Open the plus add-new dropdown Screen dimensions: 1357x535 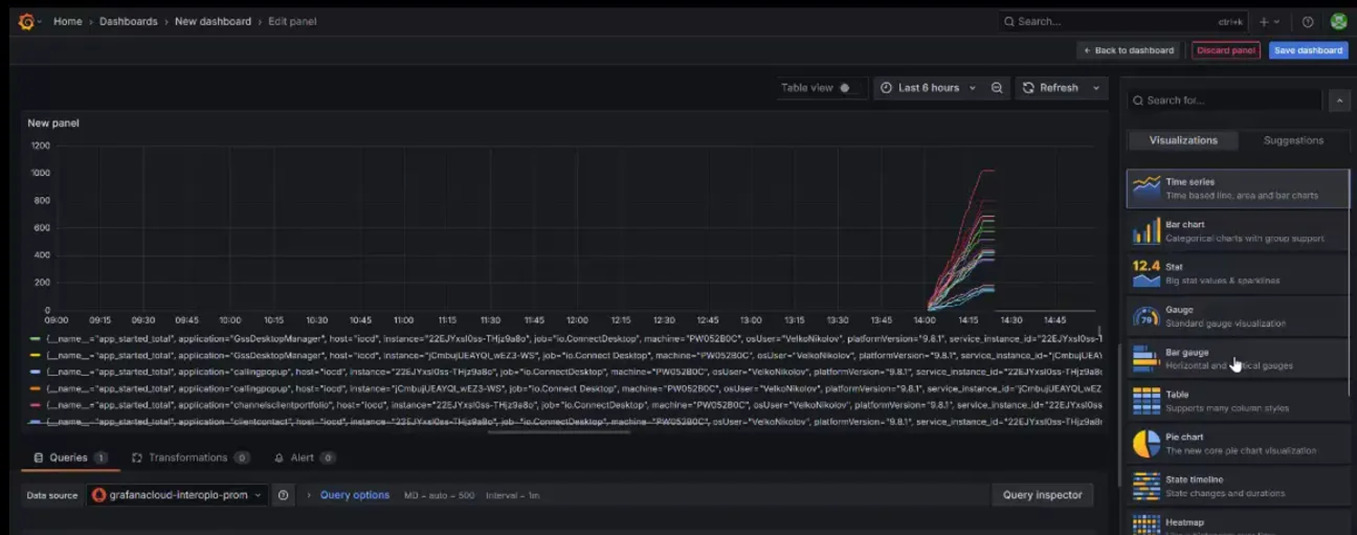click(1269, 21)
